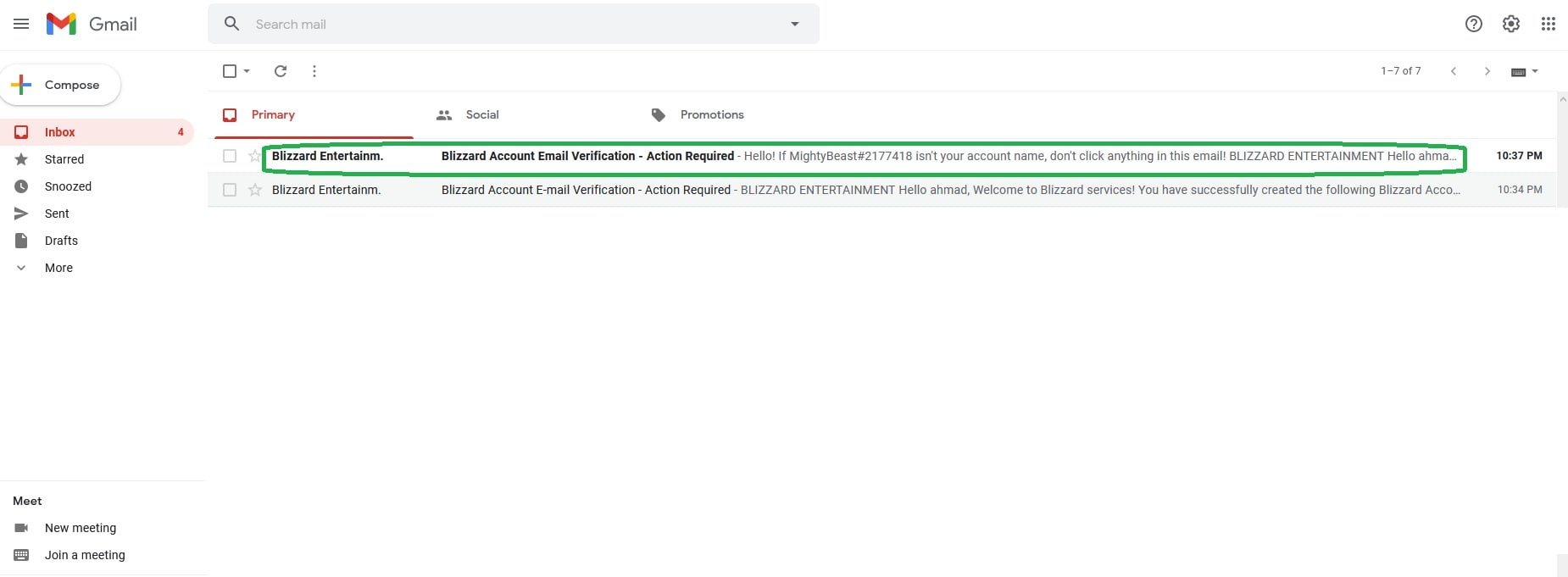
Task: Switch to the Social tab
Action: (x=481, y=114)
